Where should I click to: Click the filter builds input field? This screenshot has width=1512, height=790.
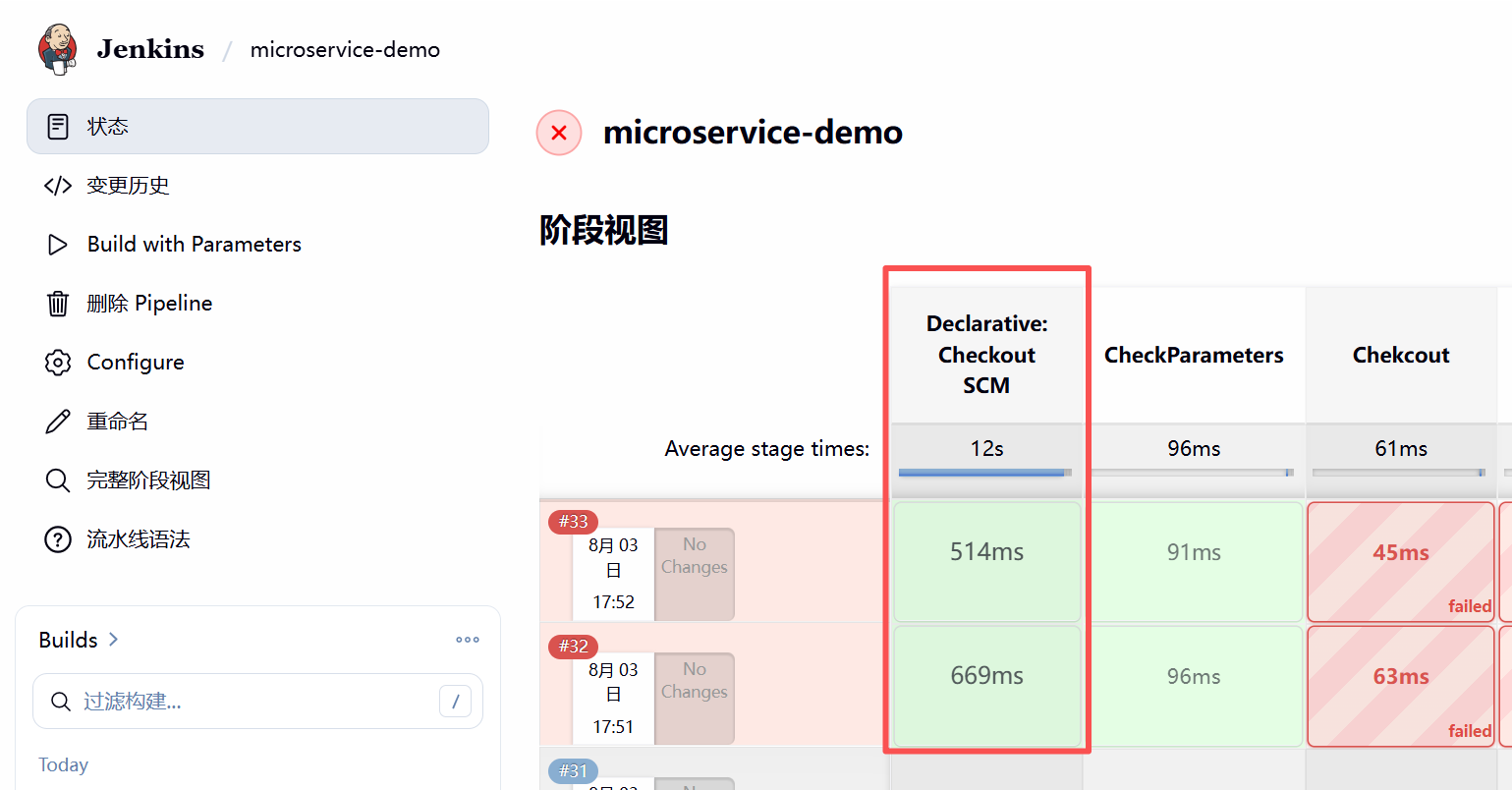coord(257,702)
